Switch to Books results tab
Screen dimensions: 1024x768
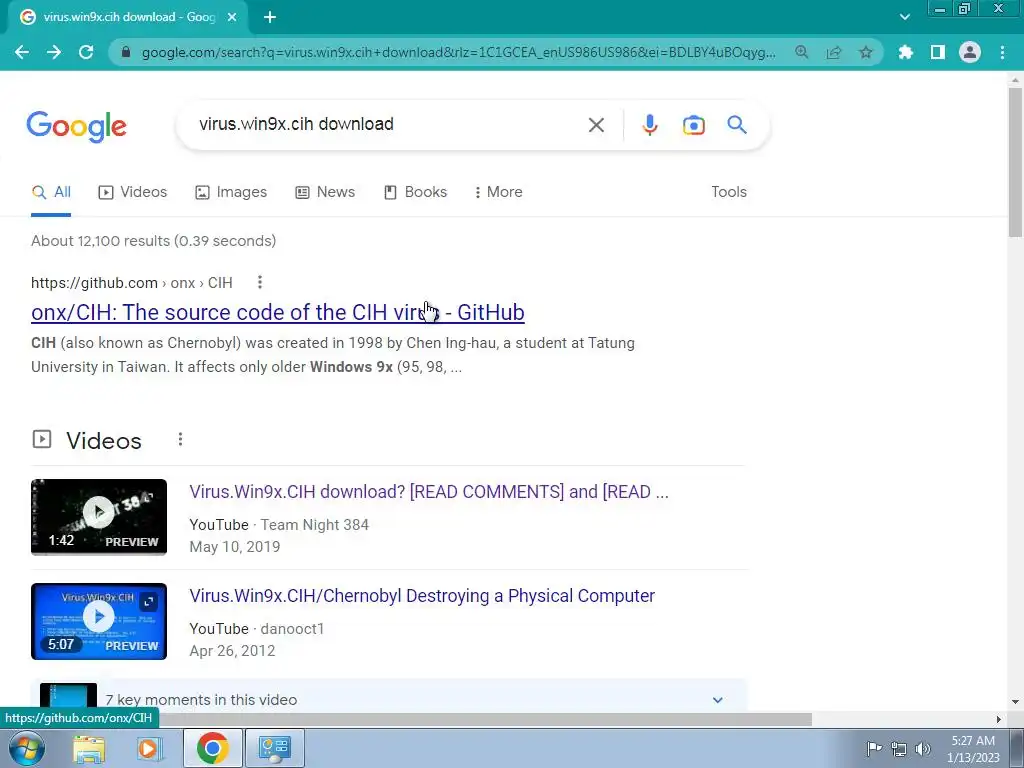(x=415, y=192)
